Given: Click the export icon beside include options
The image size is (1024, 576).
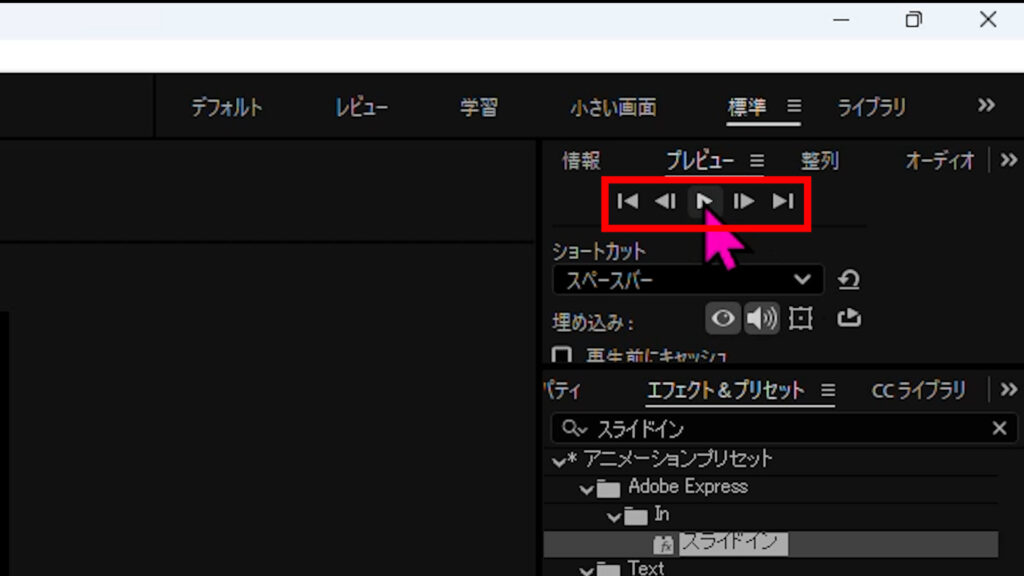Looking at the screenshot, I should pyautogui.click(x=848, y=318).
